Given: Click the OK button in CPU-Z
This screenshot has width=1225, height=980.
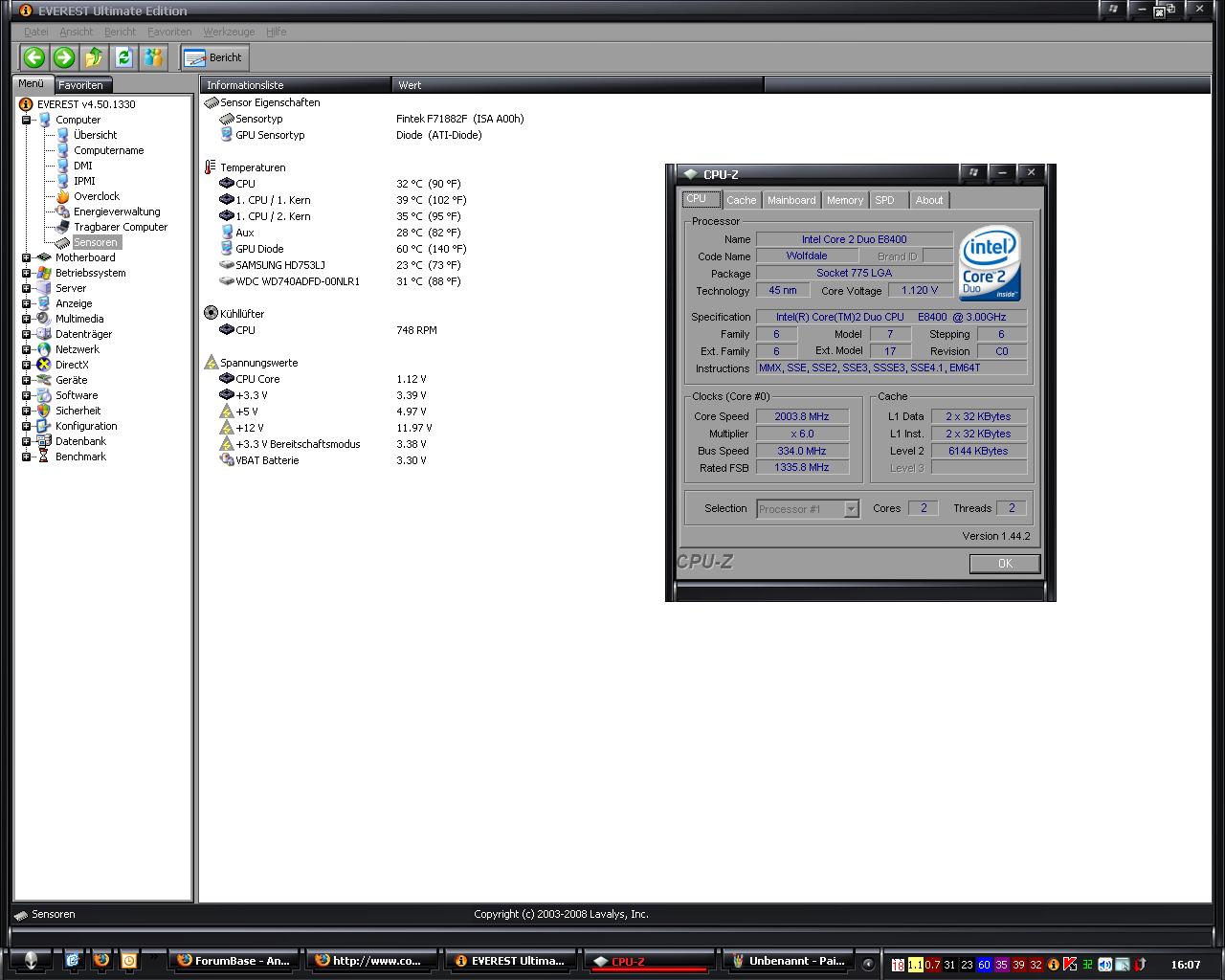Looking at the screenshot, I should [1005, 564].
